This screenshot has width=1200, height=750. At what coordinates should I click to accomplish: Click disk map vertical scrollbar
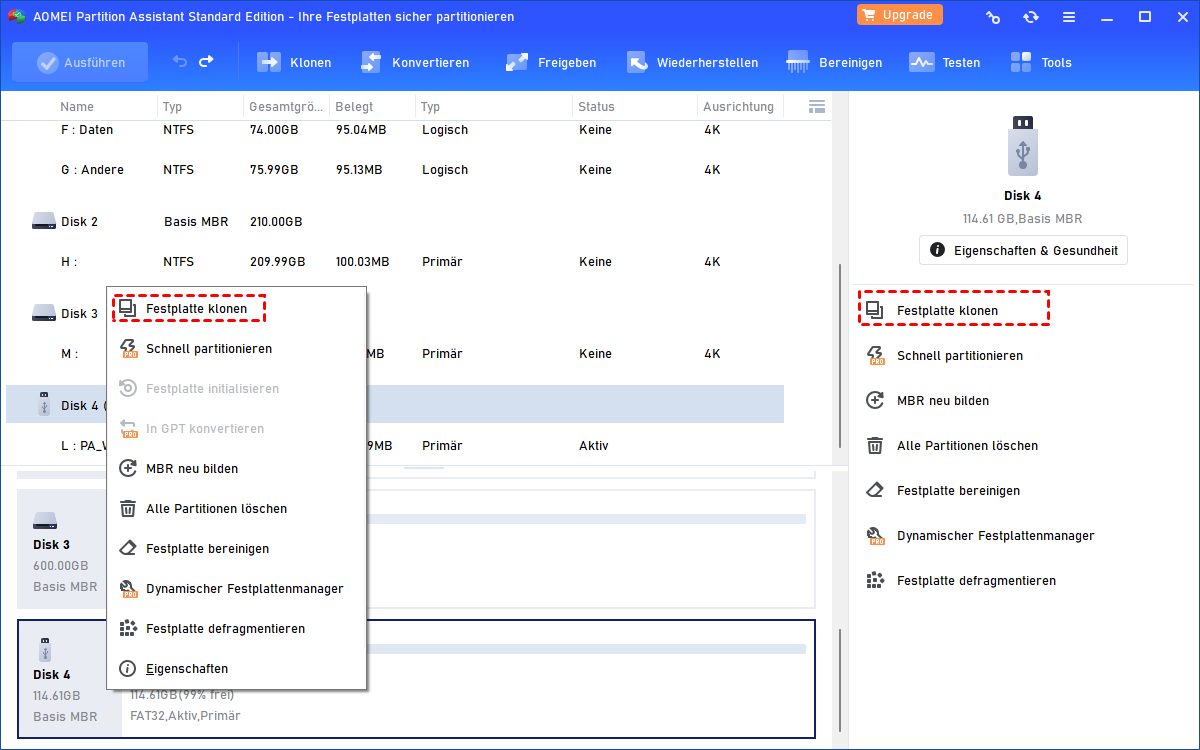pyautogui.click(x=840, y=680)
